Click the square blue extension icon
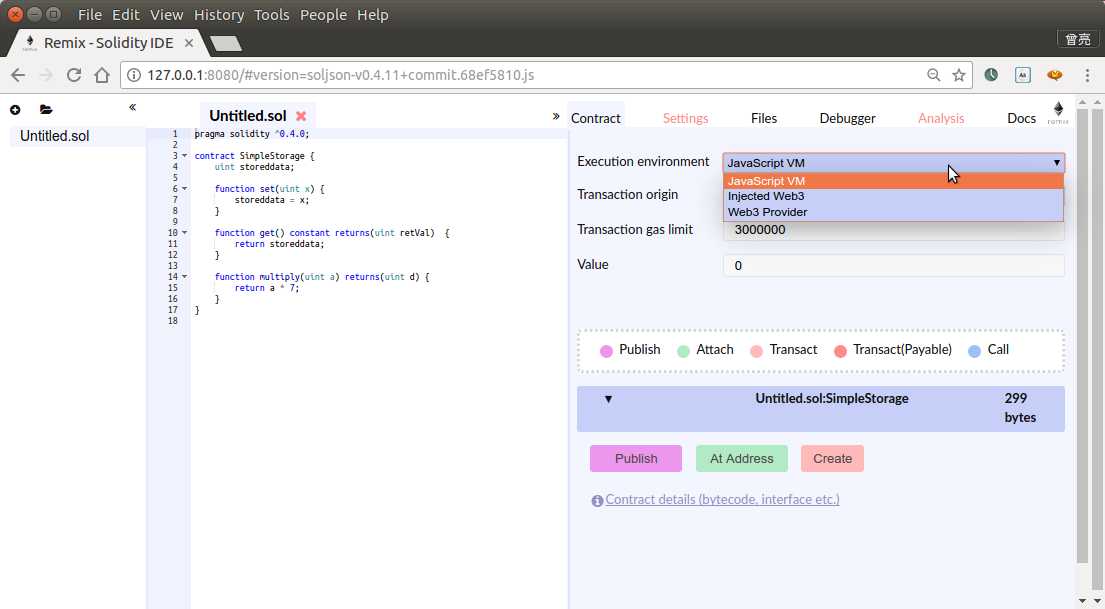Image resolution: width=1105 pixels, height=609 pixels. [x=1023, y=75]
